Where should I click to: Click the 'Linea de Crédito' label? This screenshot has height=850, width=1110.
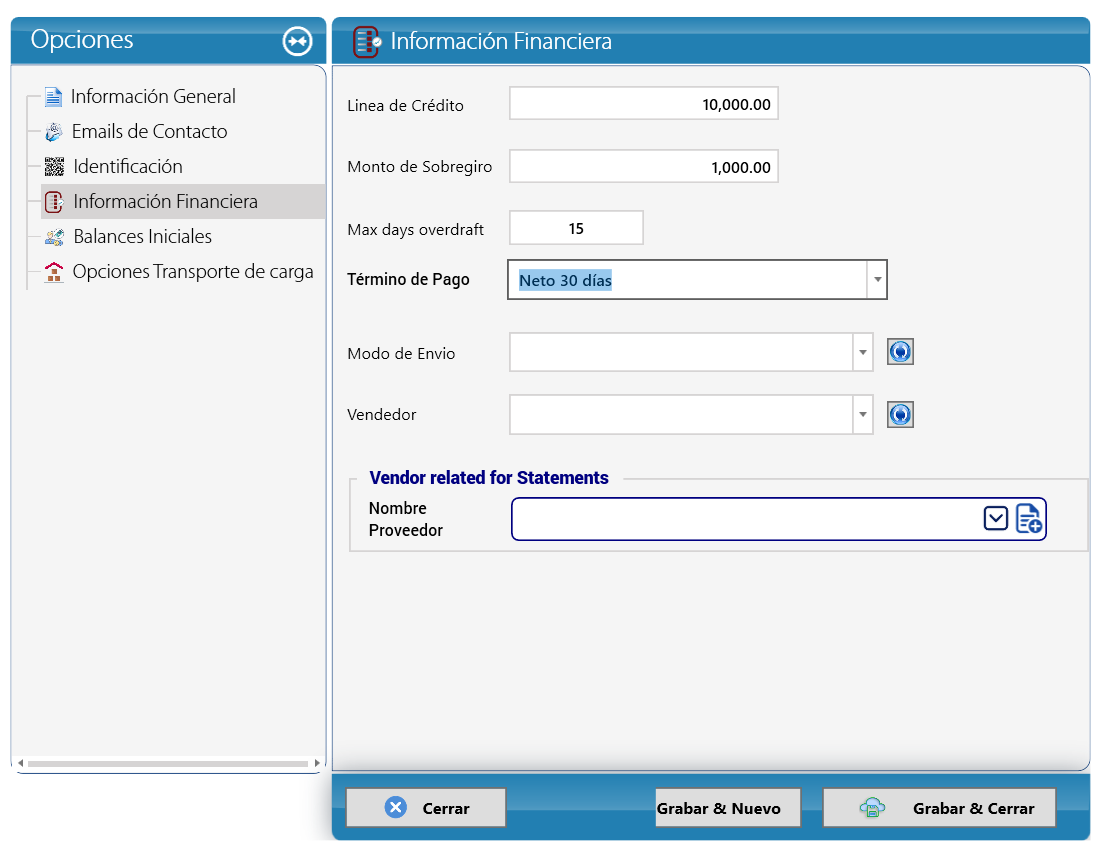[405, 105]
